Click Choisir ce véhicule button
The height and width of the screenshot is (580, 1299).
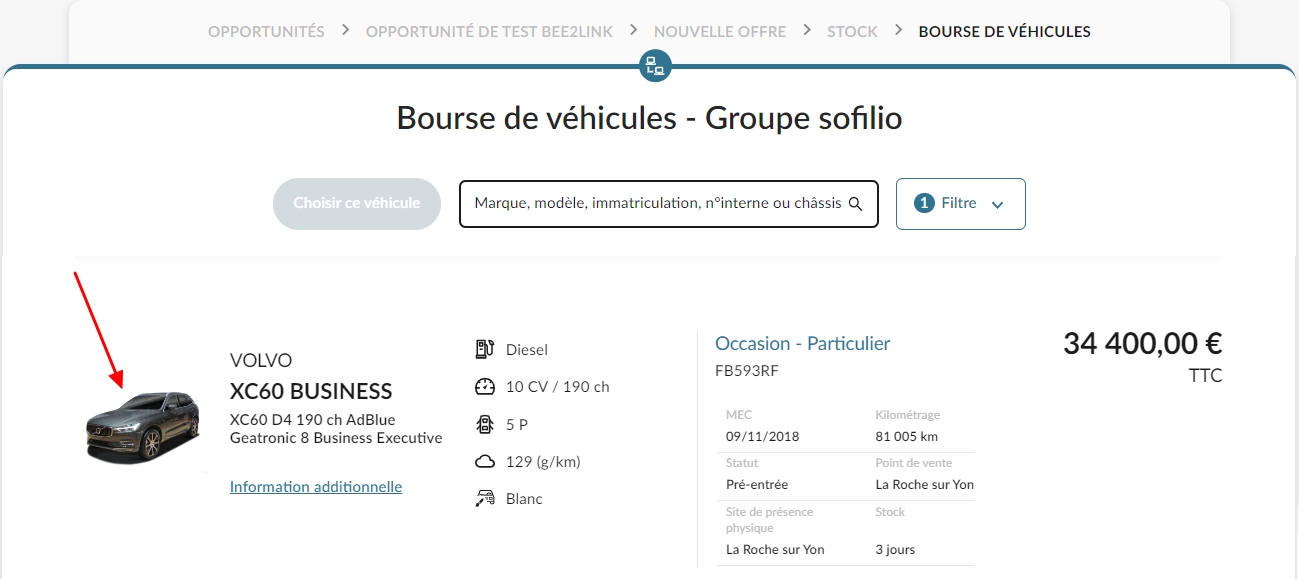tap(357, 204)
